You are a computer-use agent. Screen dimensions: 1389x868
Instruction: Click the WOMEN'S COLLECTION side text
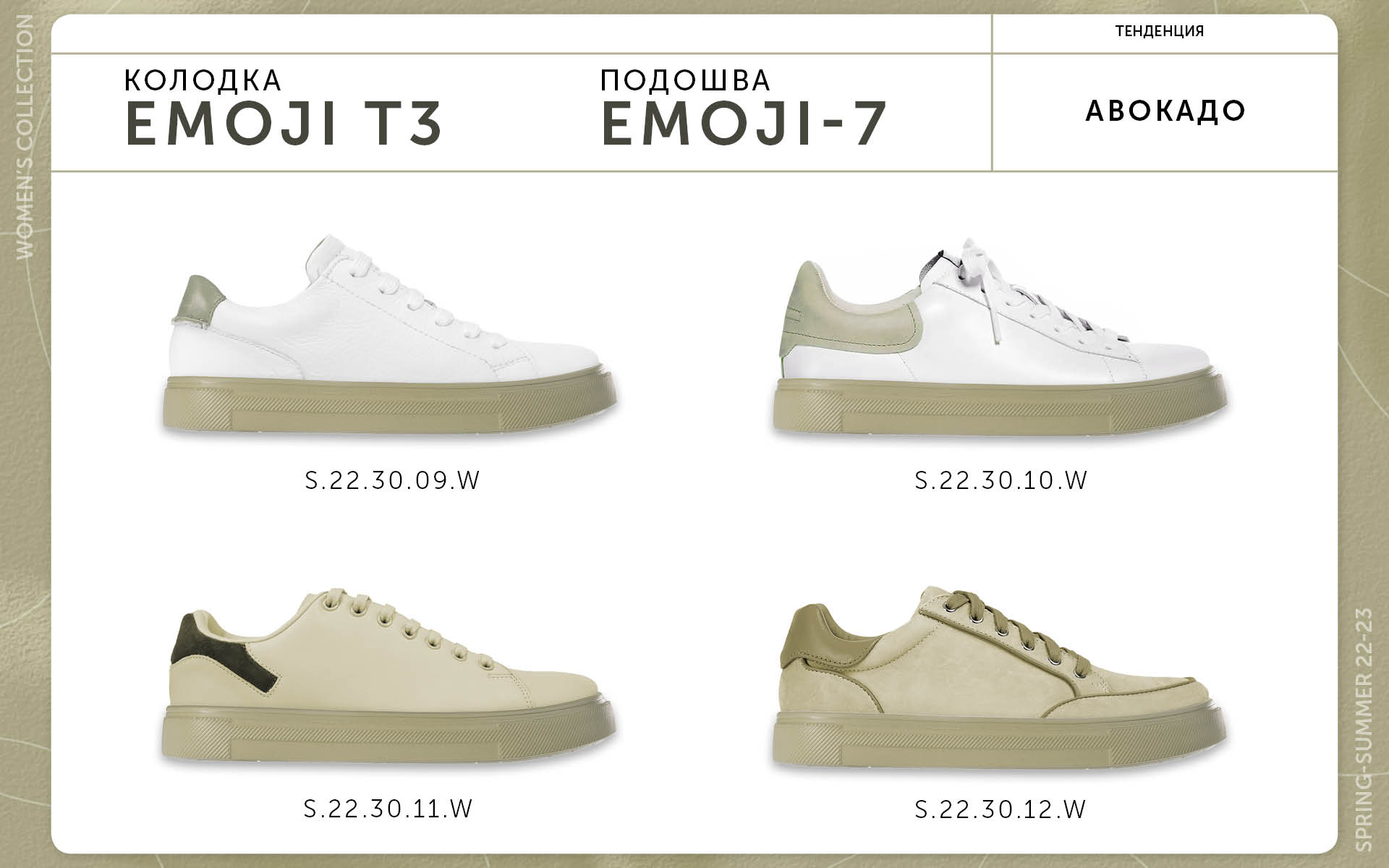click(x=24, y=137)
